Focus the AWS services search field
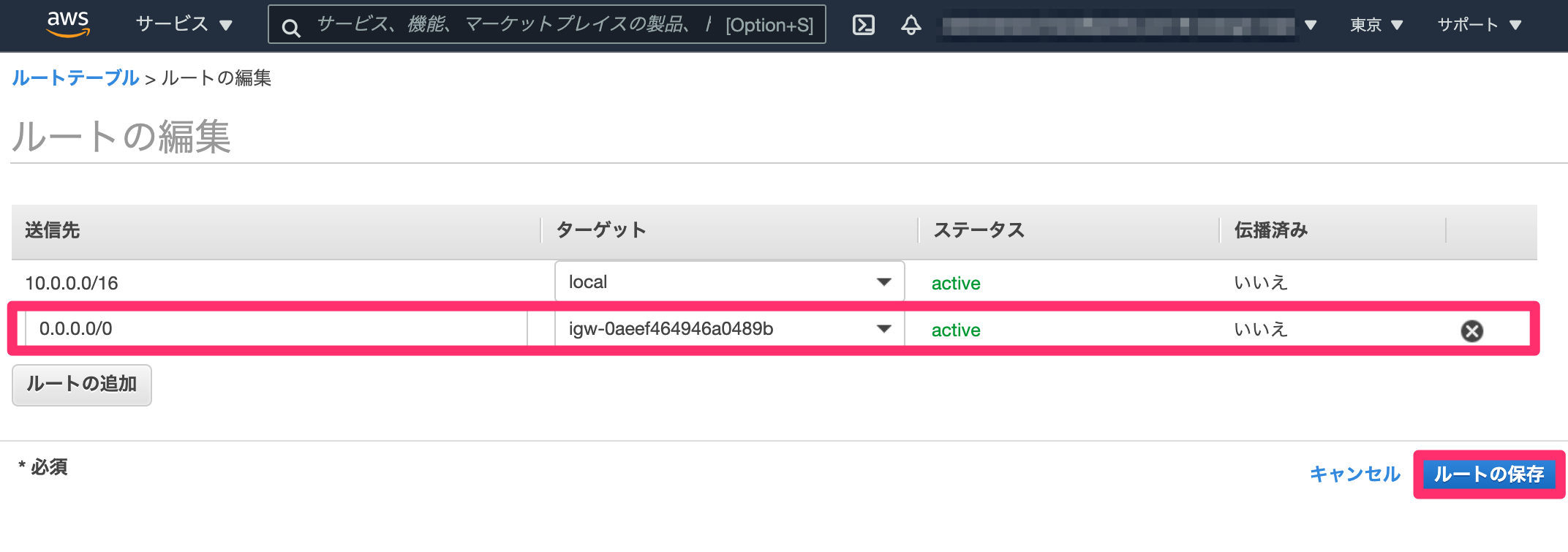Viewport: 1568px width, 552px height. [x=547, y=25]
